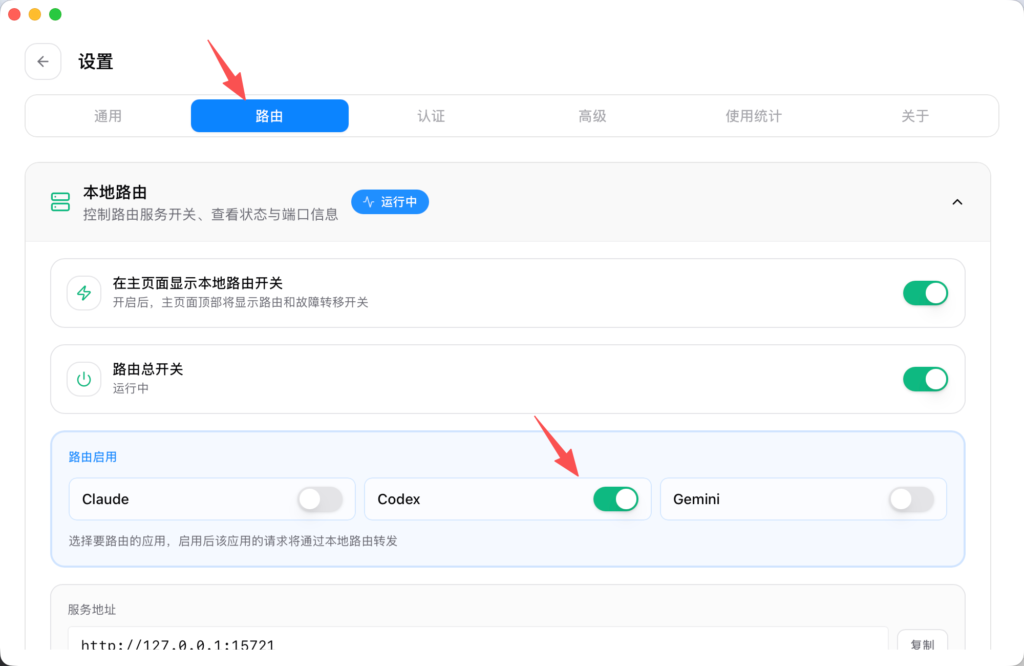Switch to the 通用 tab
The image size is (1024, 666).
tap(108, 116)
